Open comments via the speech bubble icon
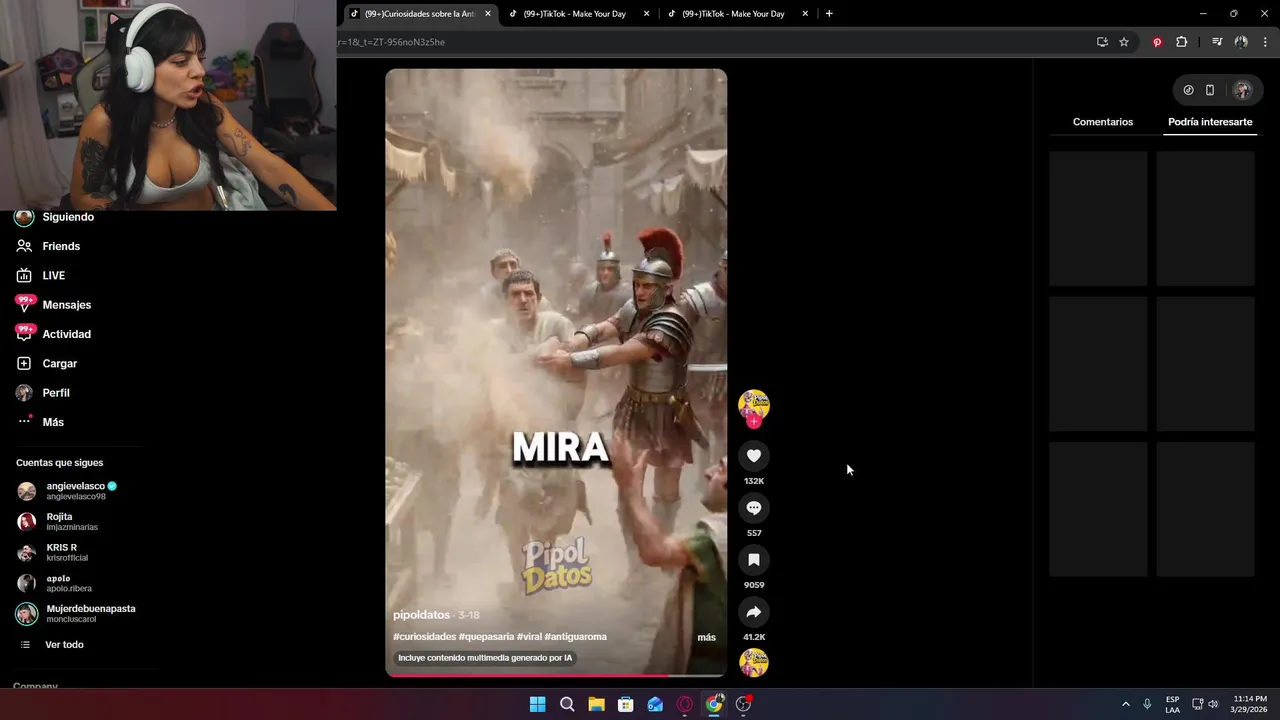1280x720 pixels. (754, 508)
